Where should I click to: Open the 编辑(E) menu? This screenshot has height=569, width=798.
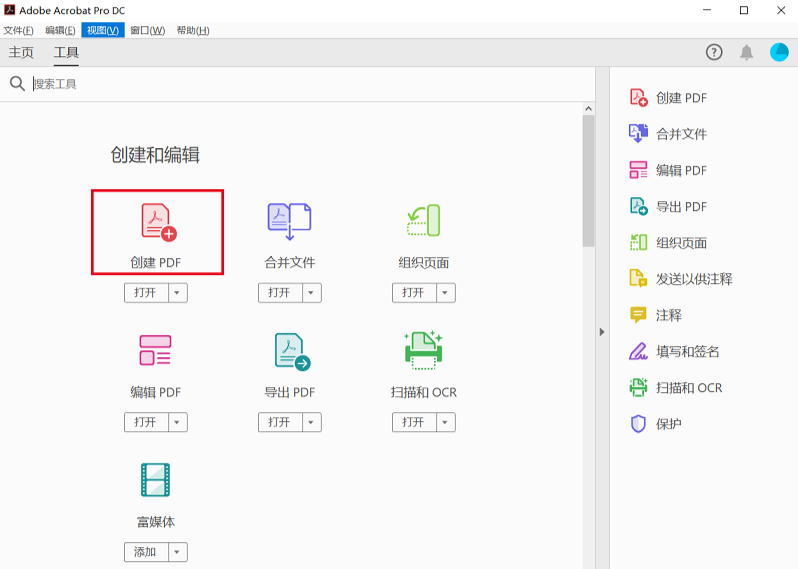pos(60,31)
